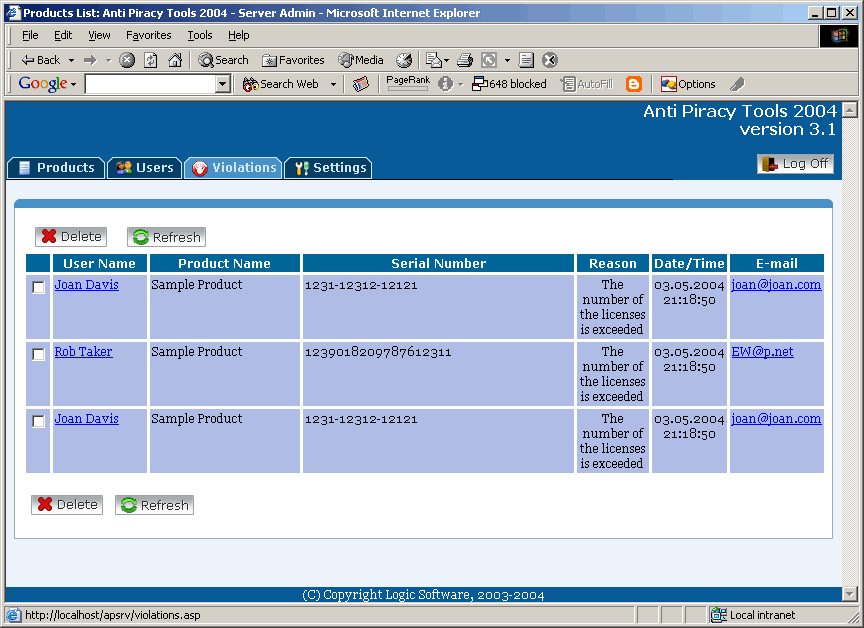Viewport: 864px width, 628px height.
Task: Click the Blogger orange icon
Action: (634, 84)
